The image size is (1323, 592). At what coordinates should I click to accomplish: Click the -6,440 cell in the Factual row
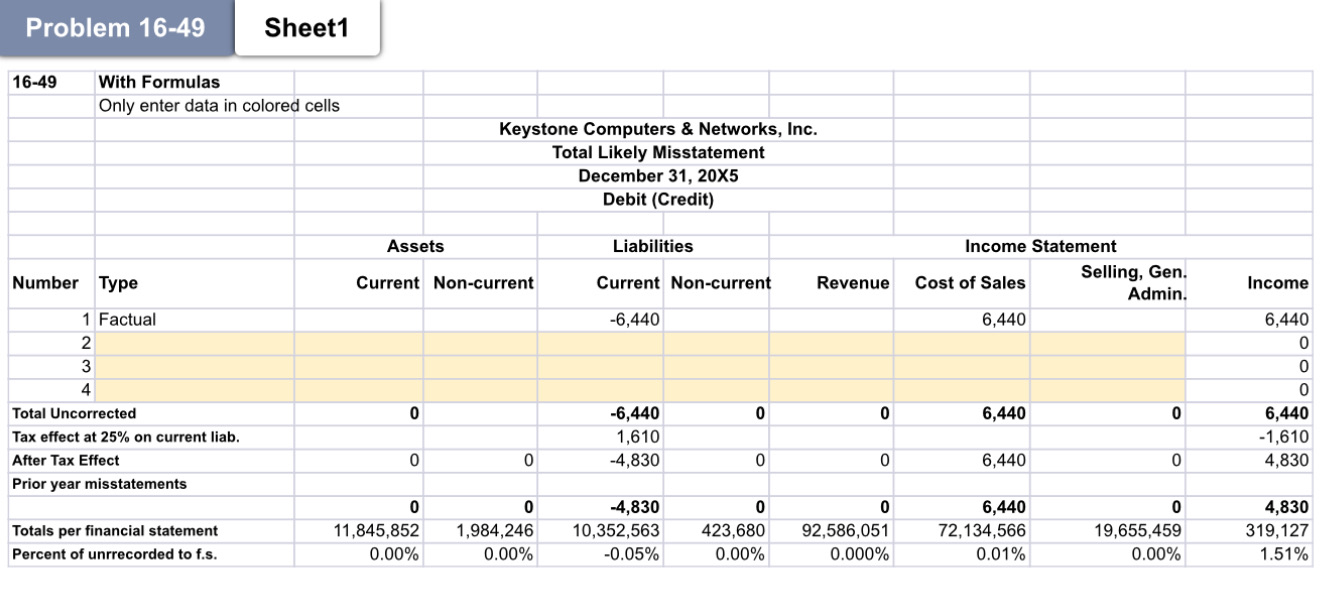click(600, 320)
